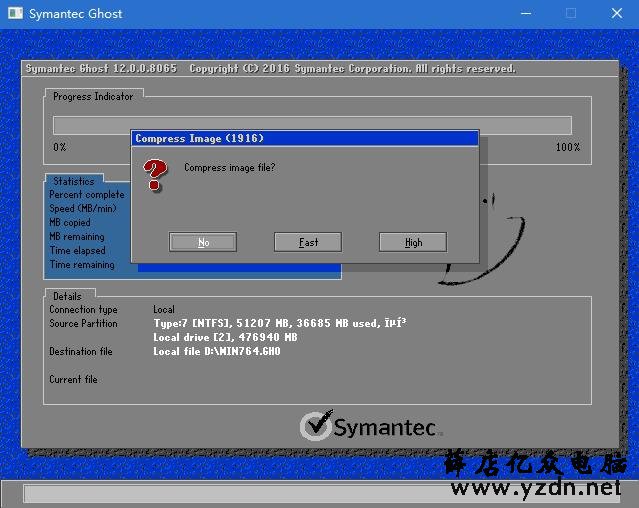Click 'Current file' label

(73, 379)
